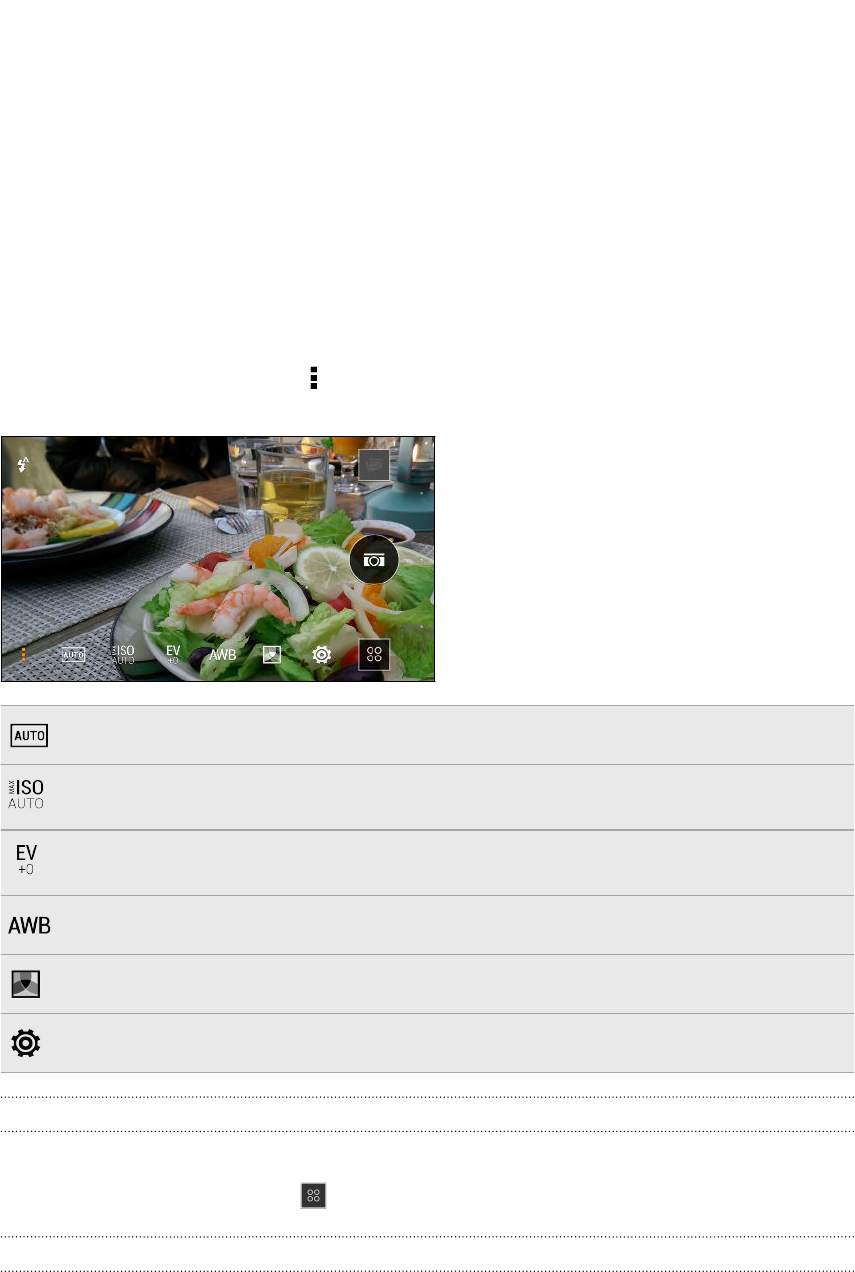Screen dimensions: 855x1272
Task: Open the gallery thumbnail in the viewfinder
Action: pos(373,465)
